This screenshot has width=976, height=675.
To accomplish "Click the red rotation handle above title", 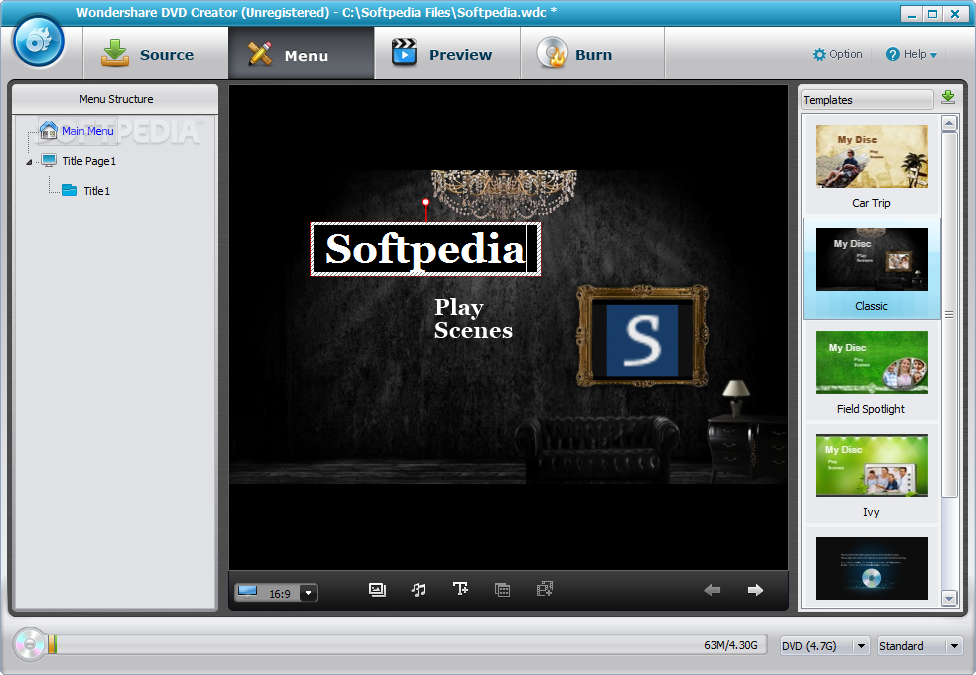I will point(426,202).
